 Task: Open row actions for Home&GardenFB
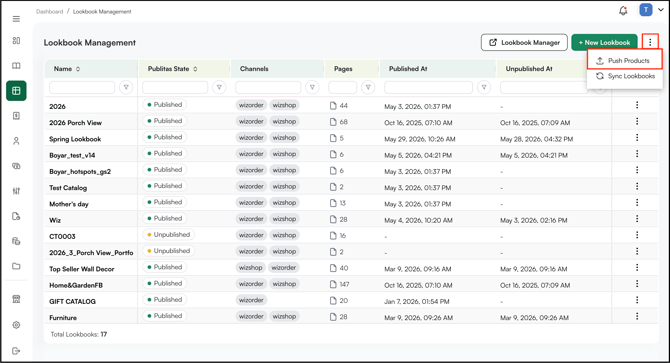(x=637, y=284)
